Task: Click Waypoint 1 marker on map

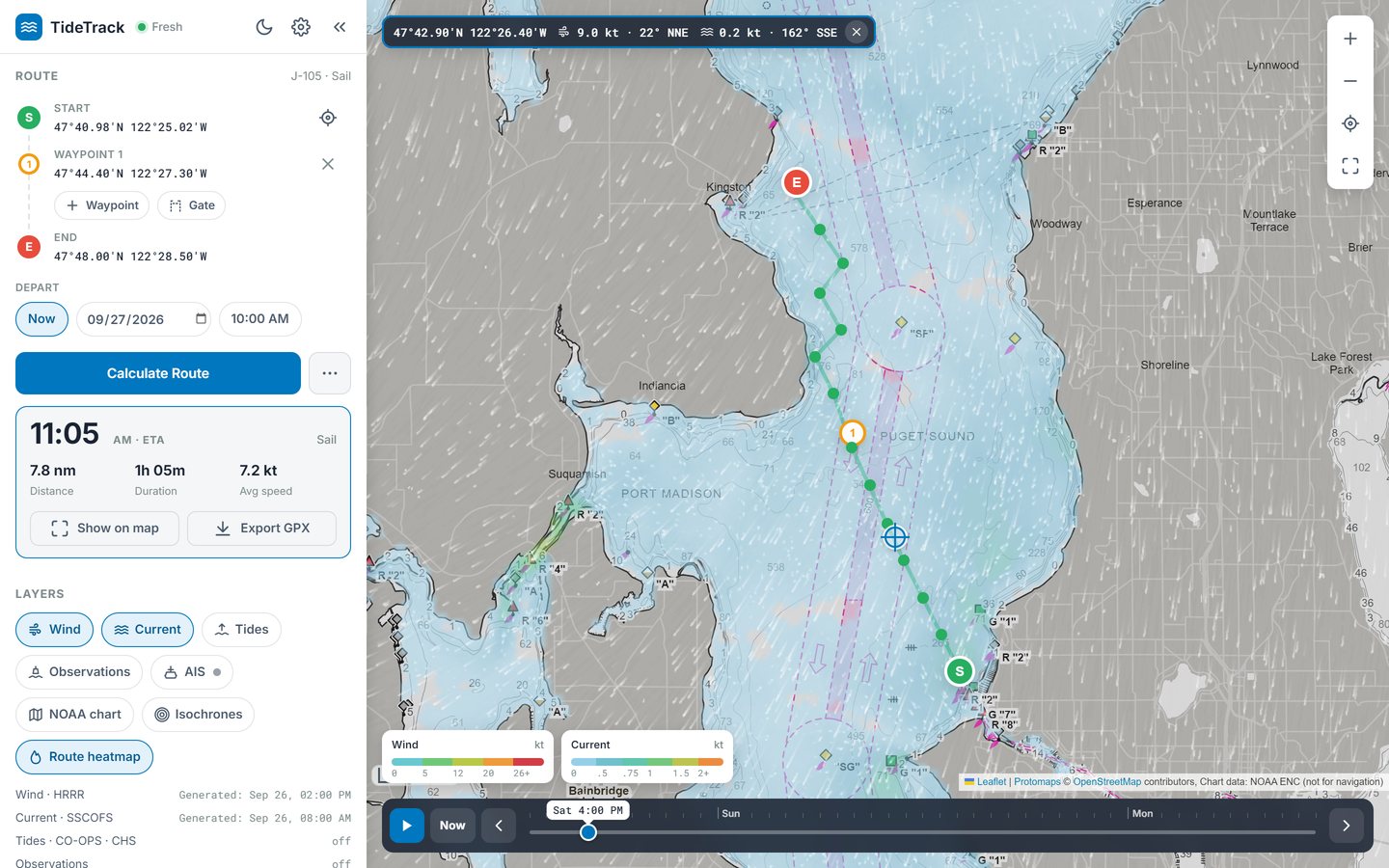Action: click(x=853, y=433)
